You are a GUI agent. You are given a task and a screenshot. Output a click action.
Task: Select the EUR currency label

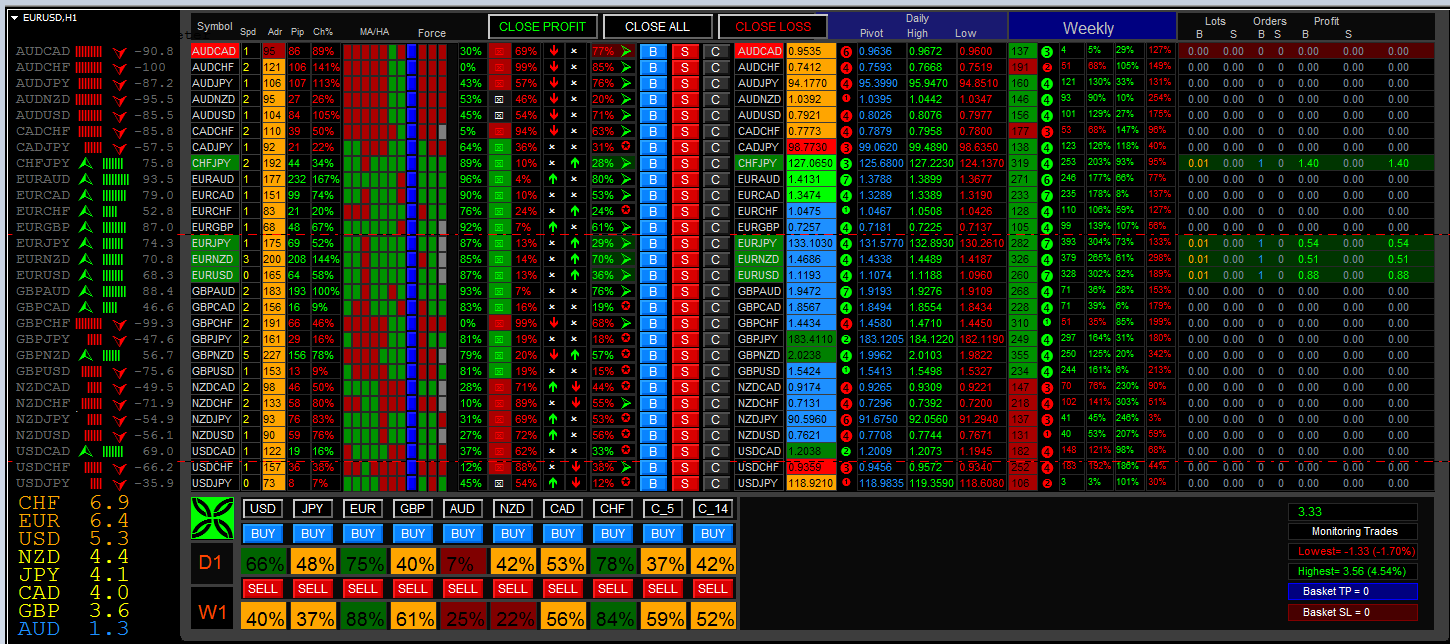(x=363, y=508)
